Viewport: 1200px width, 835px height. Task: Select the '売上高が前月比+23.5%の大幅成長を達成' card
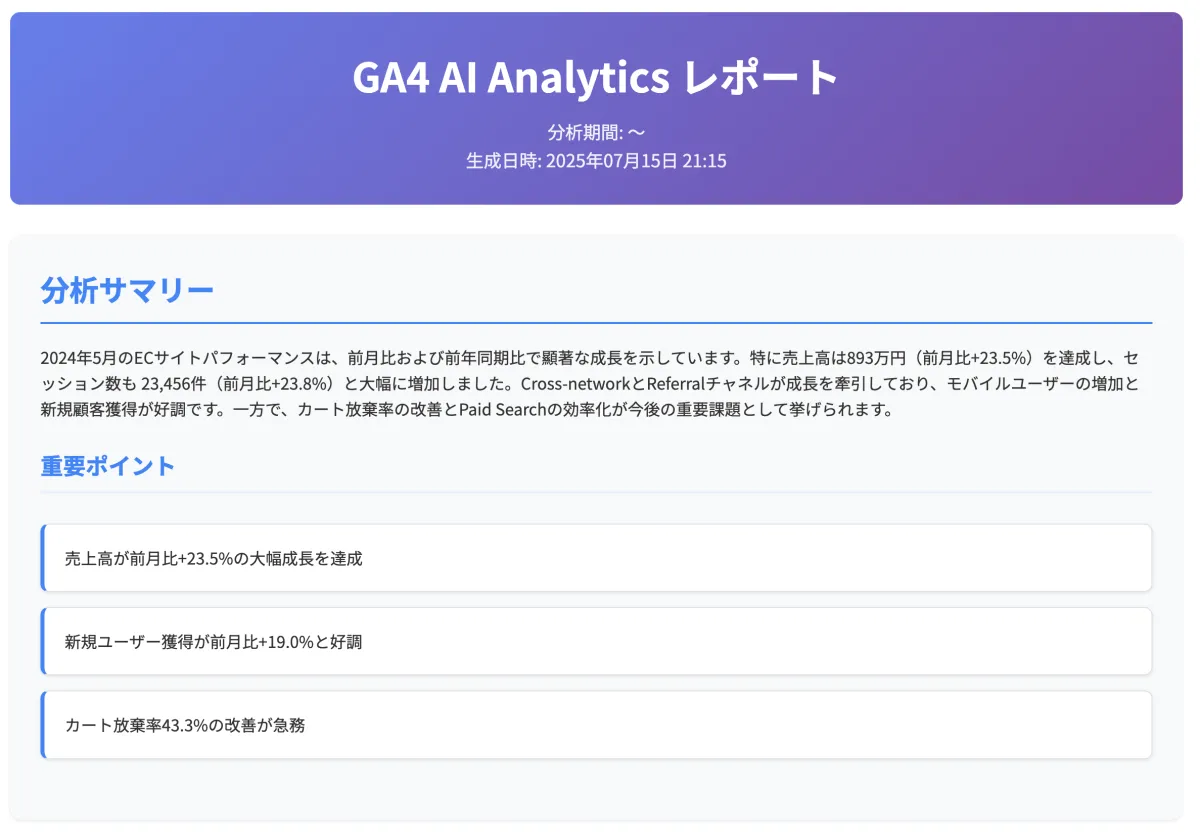[x=596, y=558]
